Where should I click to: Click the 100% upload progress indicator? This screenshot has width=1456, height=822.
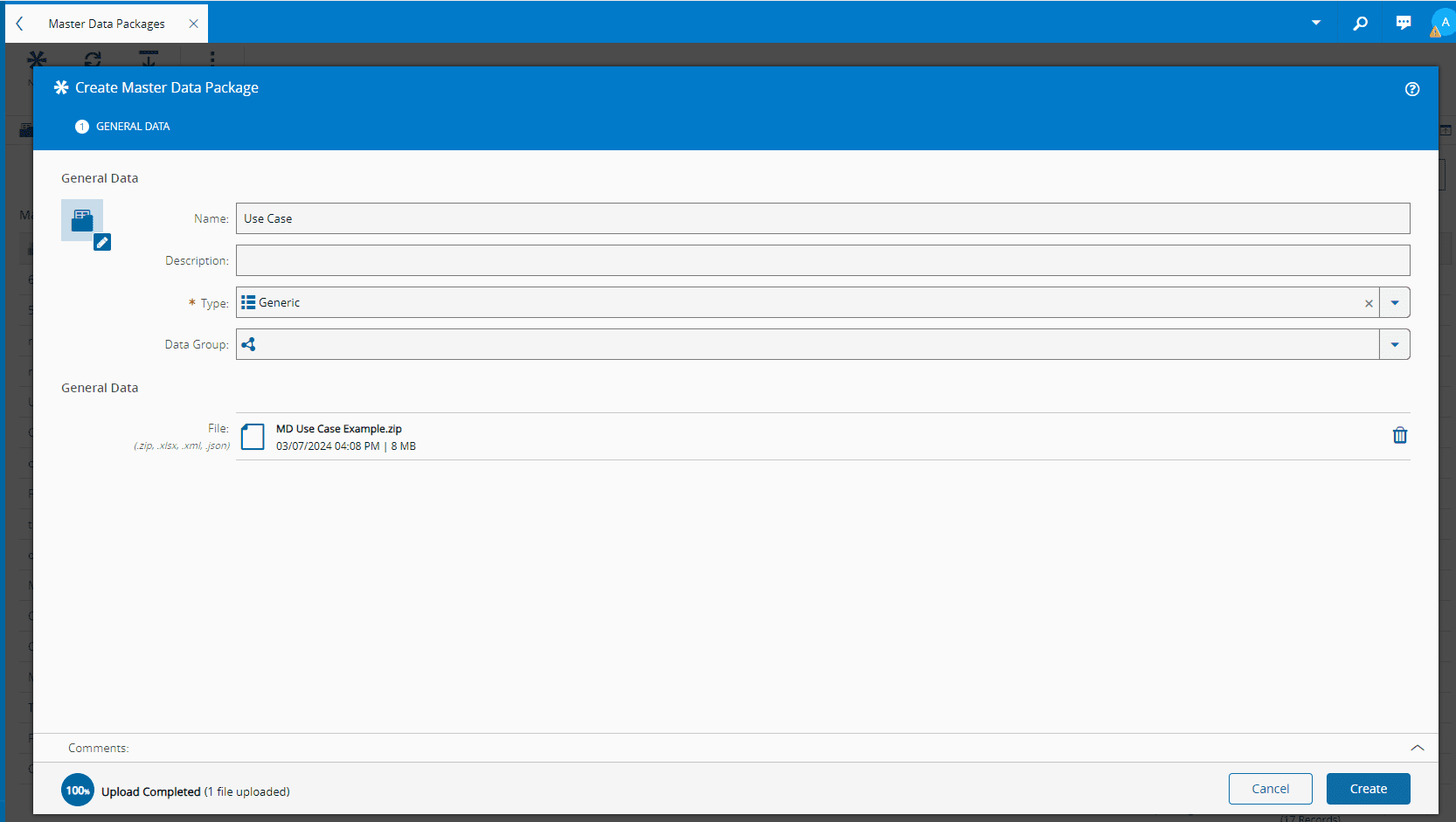tap(78, 790)
